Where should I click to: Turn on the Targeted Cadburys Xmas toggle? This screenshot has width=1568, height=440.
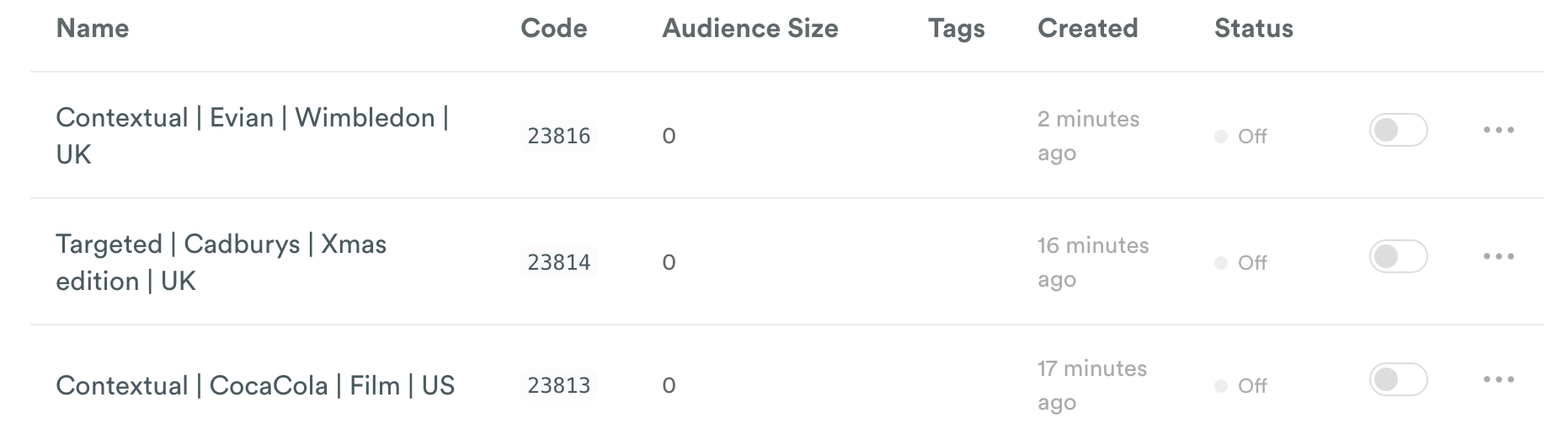tap(1398, 256)
